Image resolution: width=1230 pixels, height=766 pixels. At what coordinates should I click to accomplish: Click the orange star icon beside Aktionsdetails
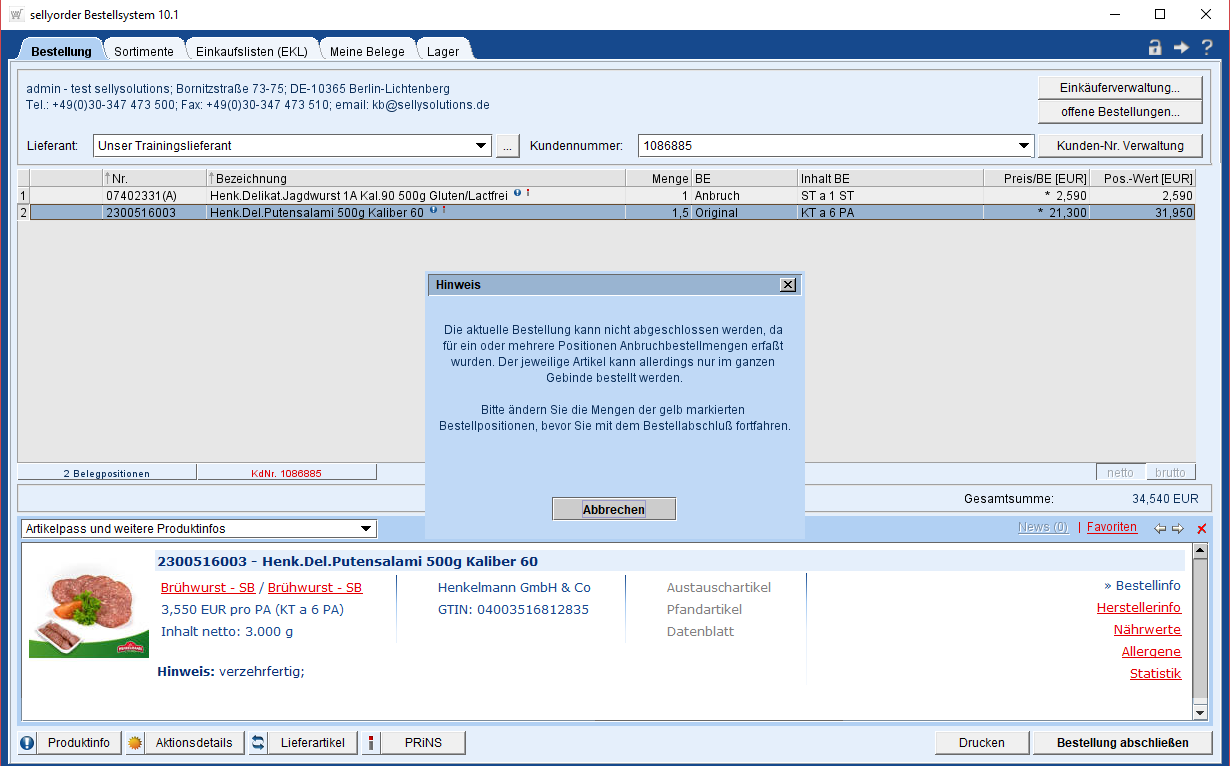pyautogui.click(x=135, y=743)
